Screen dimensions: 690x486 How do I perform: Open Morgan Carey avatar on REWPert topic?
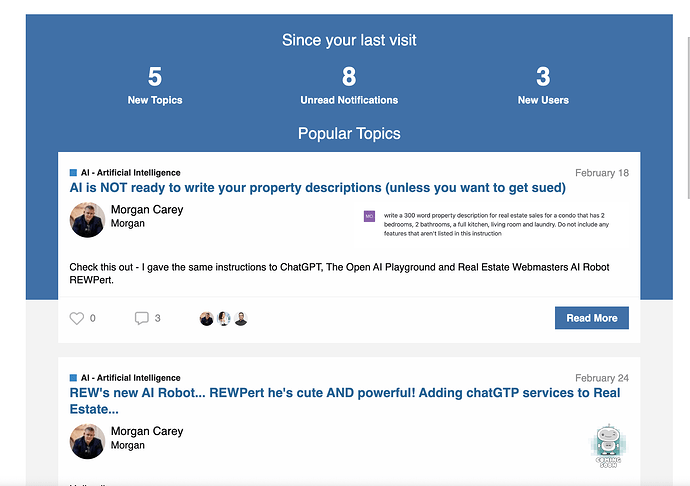tap(87, 442)
